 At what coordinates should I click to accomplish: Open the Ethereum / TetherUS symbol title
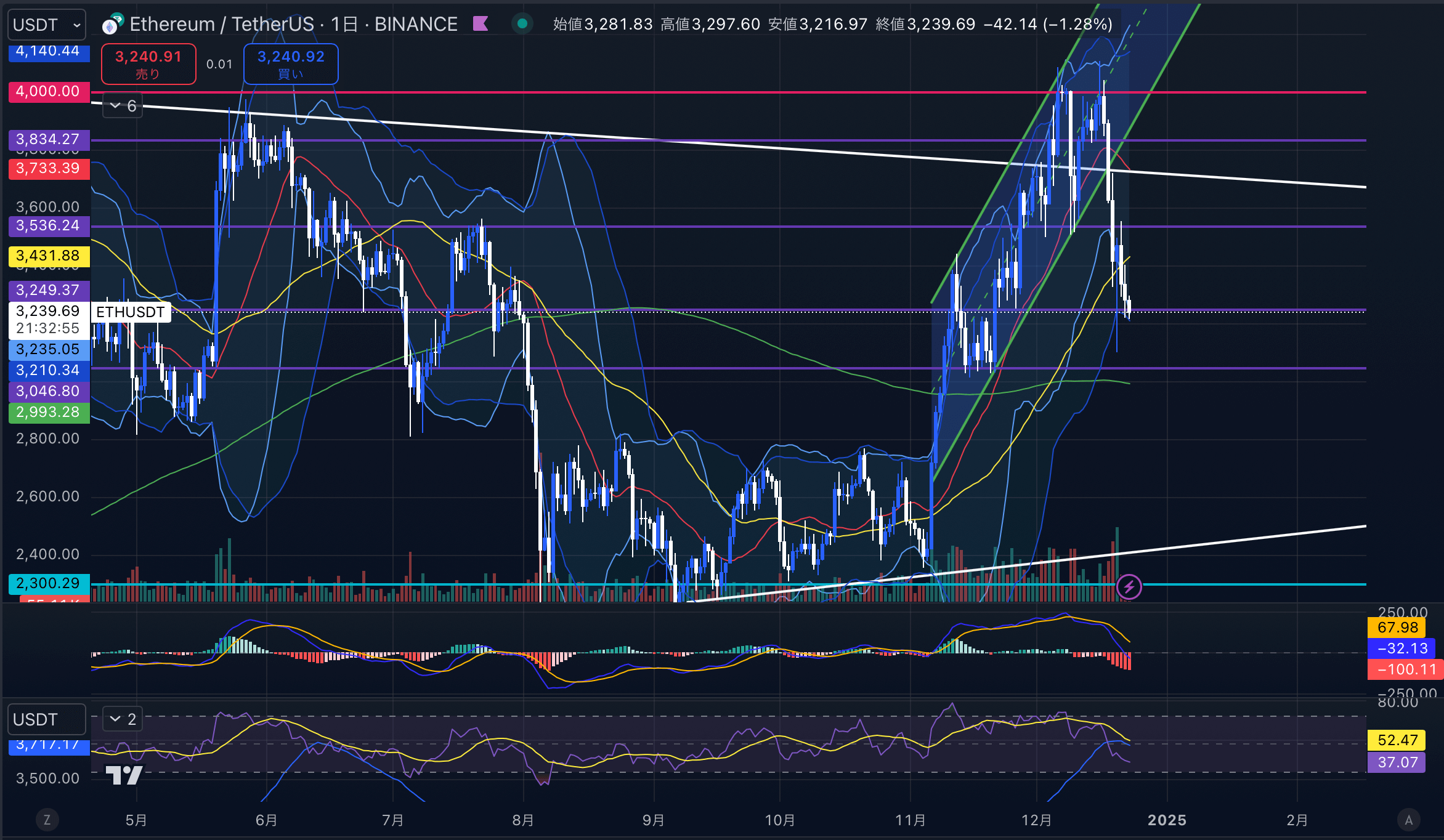[293, 24]
